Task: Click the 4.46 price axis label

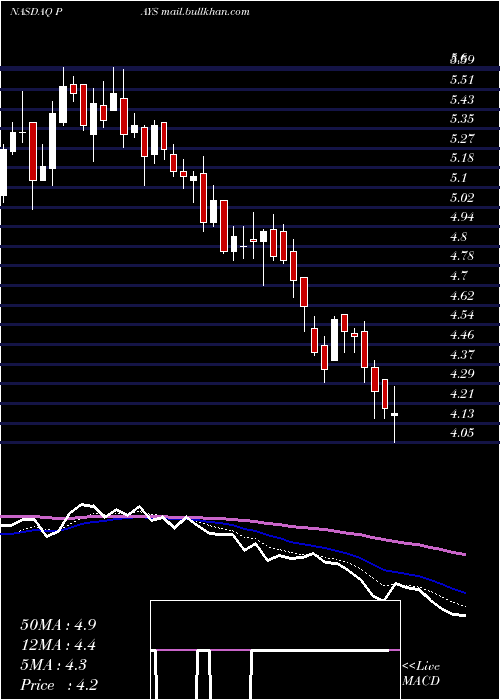Action: point(462,335)
